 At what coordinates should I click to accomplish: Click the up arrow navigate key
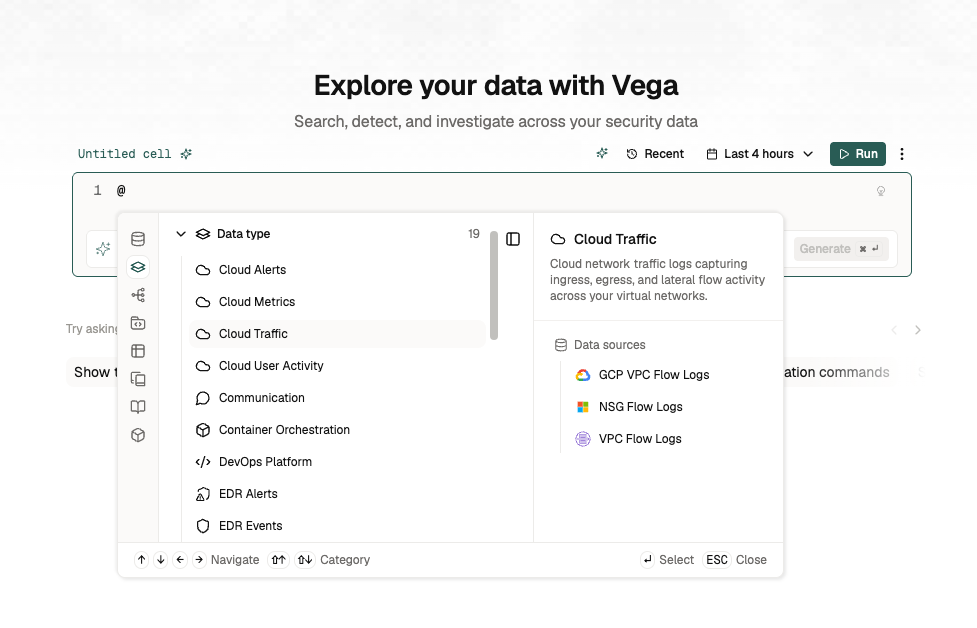coord(141,560)
